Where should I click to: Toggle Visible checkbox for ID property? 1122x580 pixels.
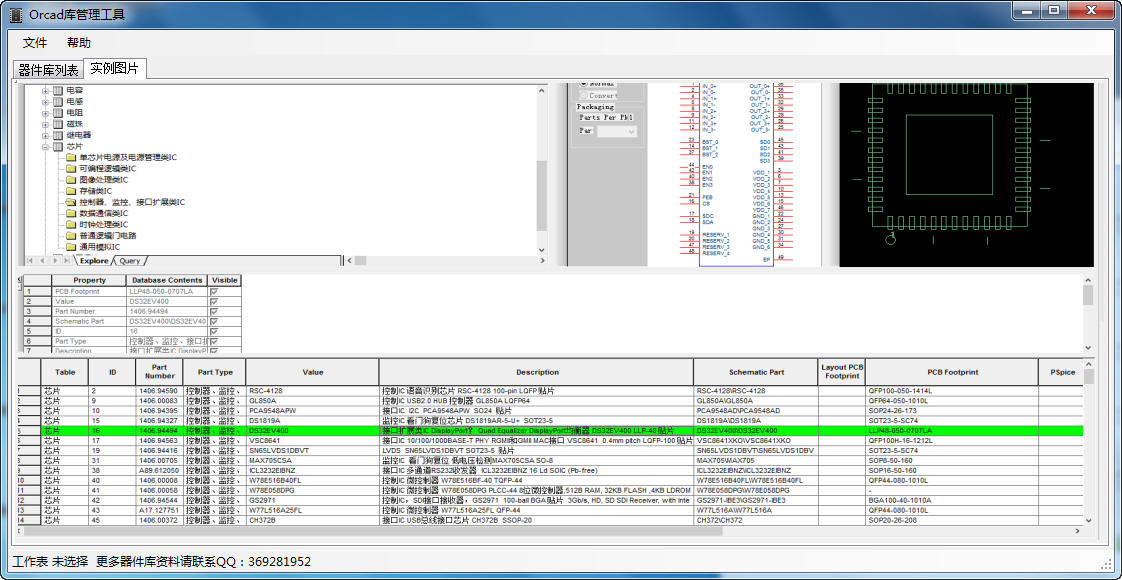[x=213, y=331]
